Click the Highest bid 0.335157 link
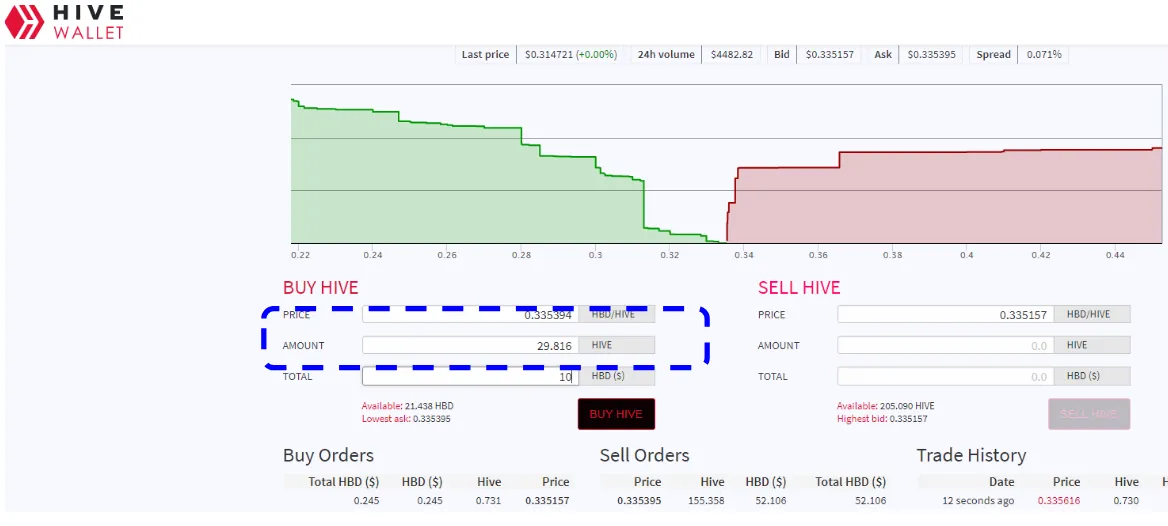 (x=881, y=419)
